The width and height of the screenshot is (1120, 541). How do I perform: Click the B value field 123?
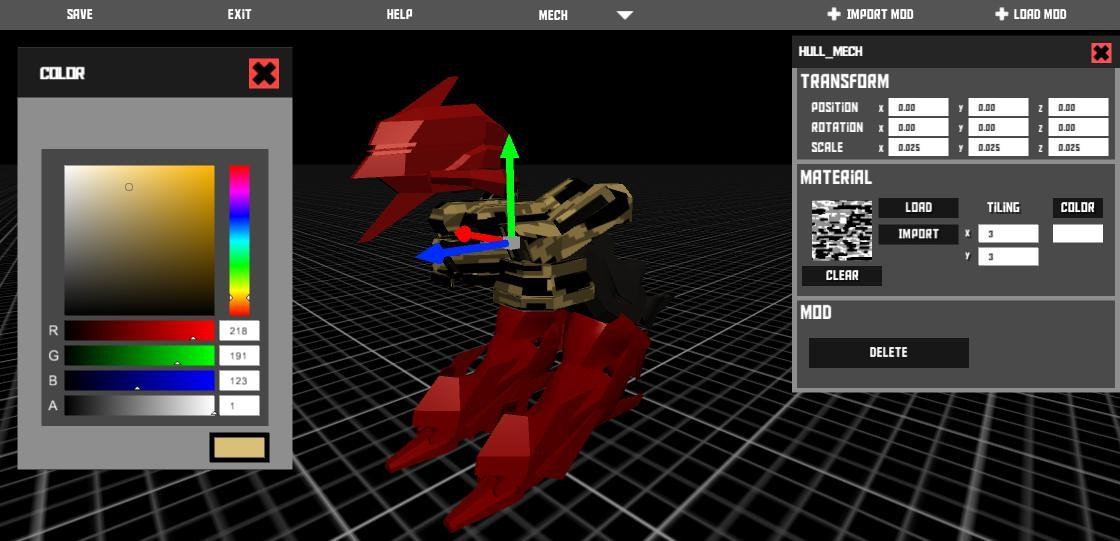click(239, 380)
